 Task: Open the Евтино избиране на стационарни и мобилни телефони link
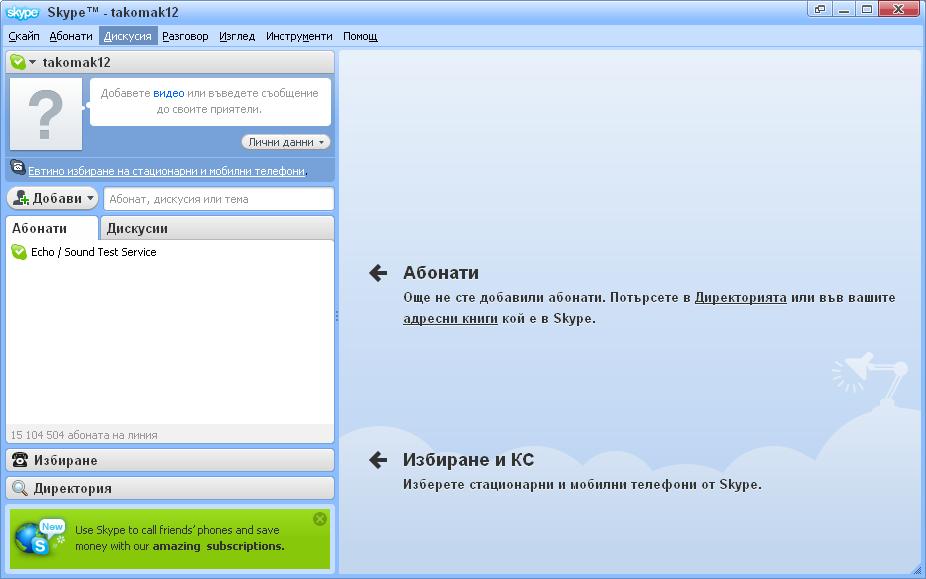coord(167,171)
